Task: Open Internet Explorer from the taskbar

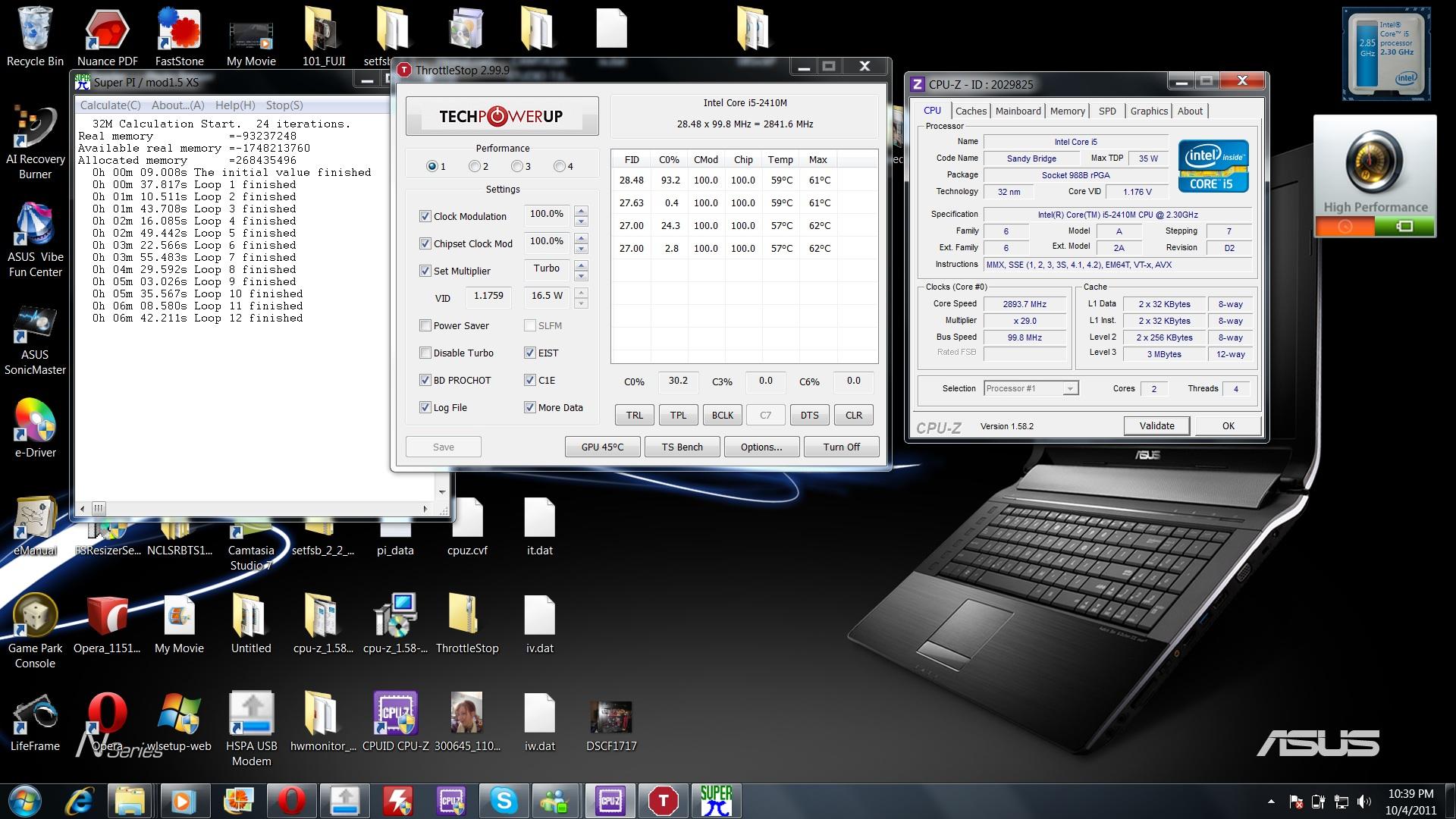Action: 80,801
